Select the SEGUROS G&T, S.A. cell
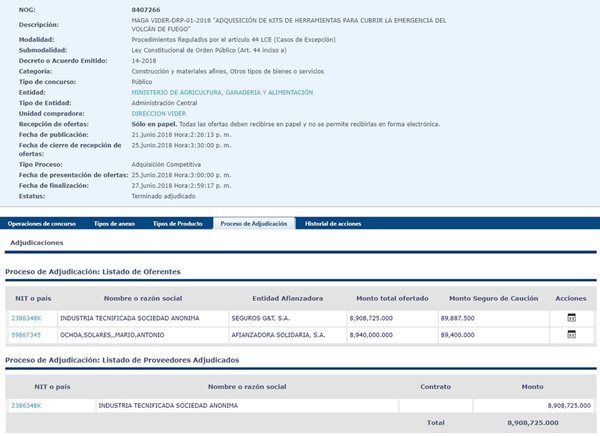This screenshot has height=436, width=600. [x=259, y=317]
